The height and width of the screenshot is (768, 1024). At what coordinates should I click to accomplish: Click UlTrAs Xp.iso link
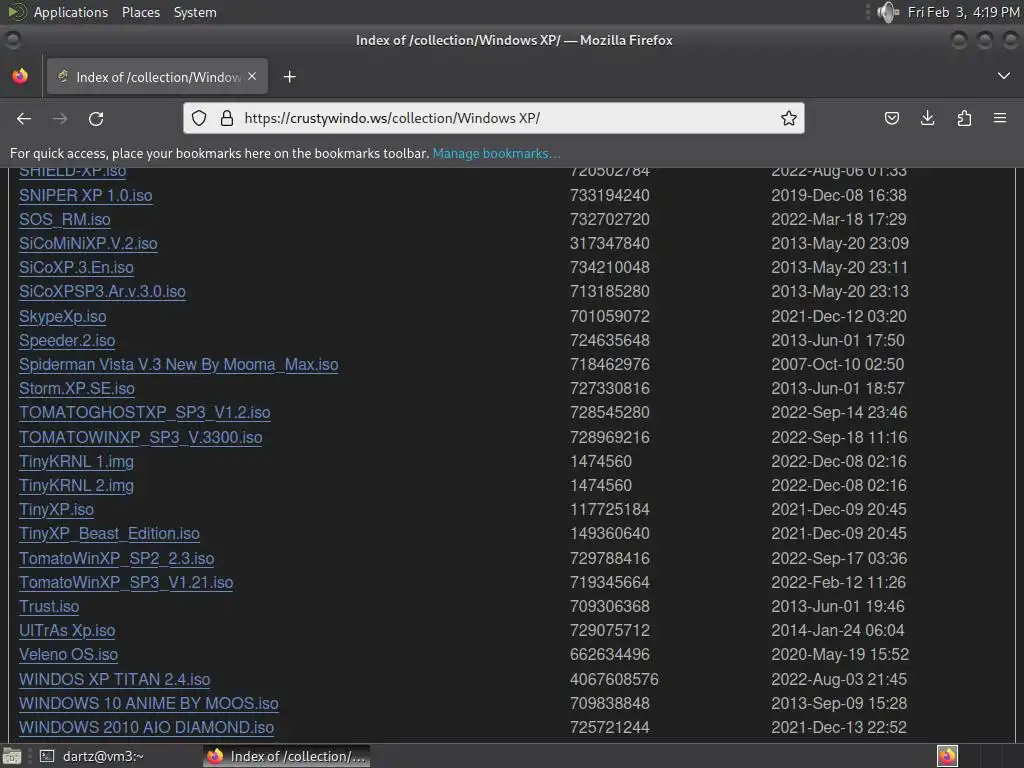67,631
